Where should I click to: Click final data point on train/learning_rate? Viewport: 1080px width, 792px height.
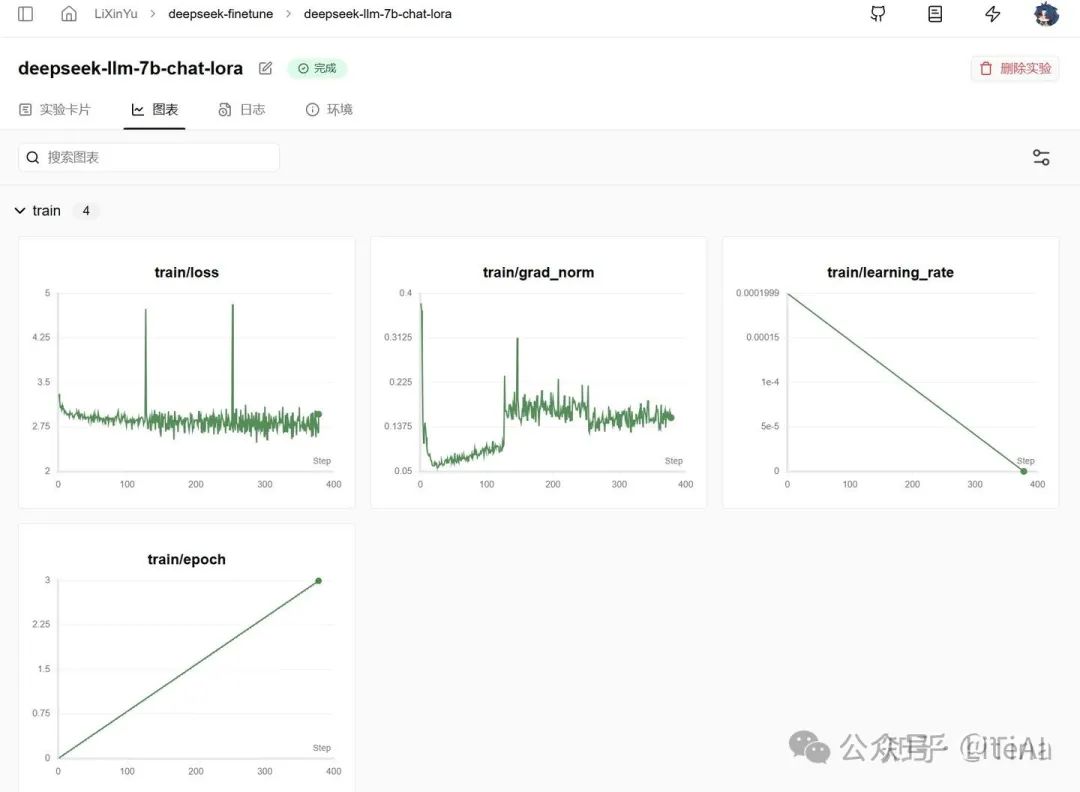1024,471
